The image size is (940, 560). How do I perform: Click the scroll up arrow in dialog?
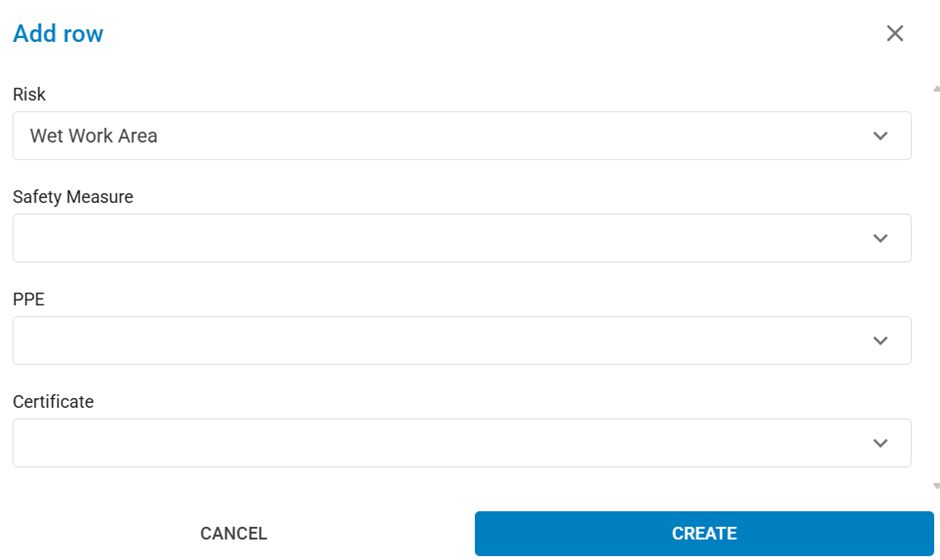coord(936,89)
